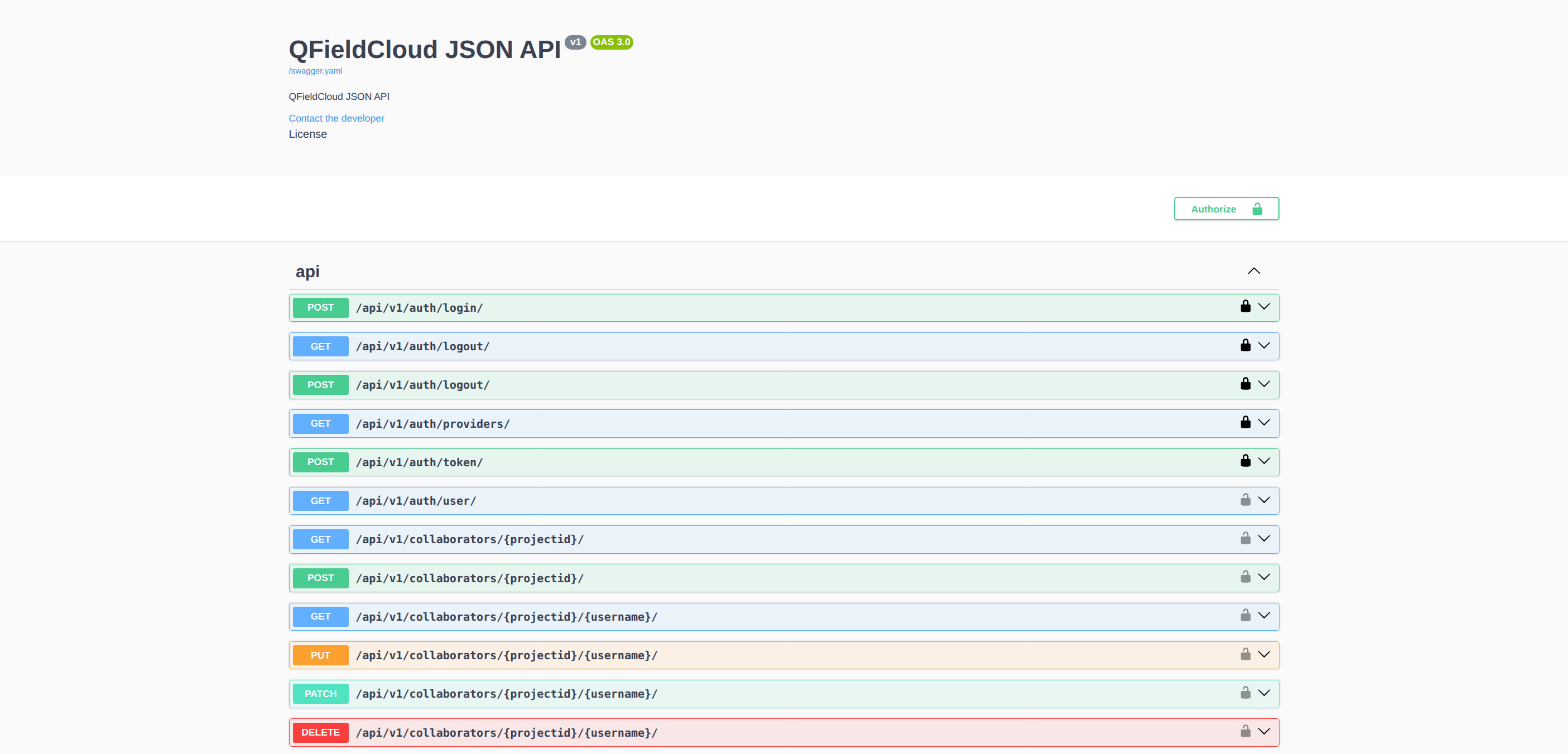Click padlock on PUT collaborators username row
The image size is (1568, 754).
[x=1245, y=654]
